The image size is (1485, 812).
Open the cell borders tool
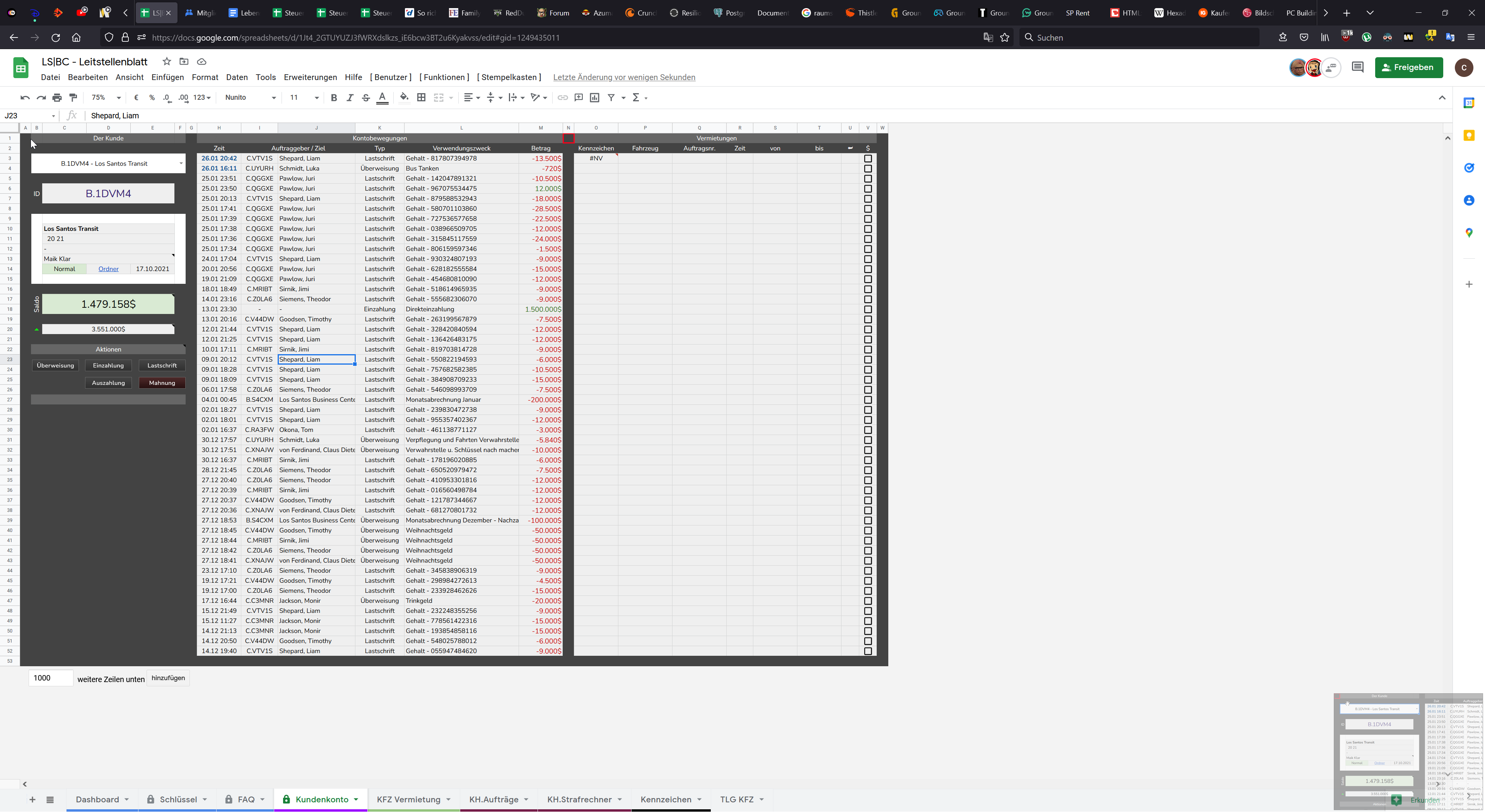pos(422,97)
